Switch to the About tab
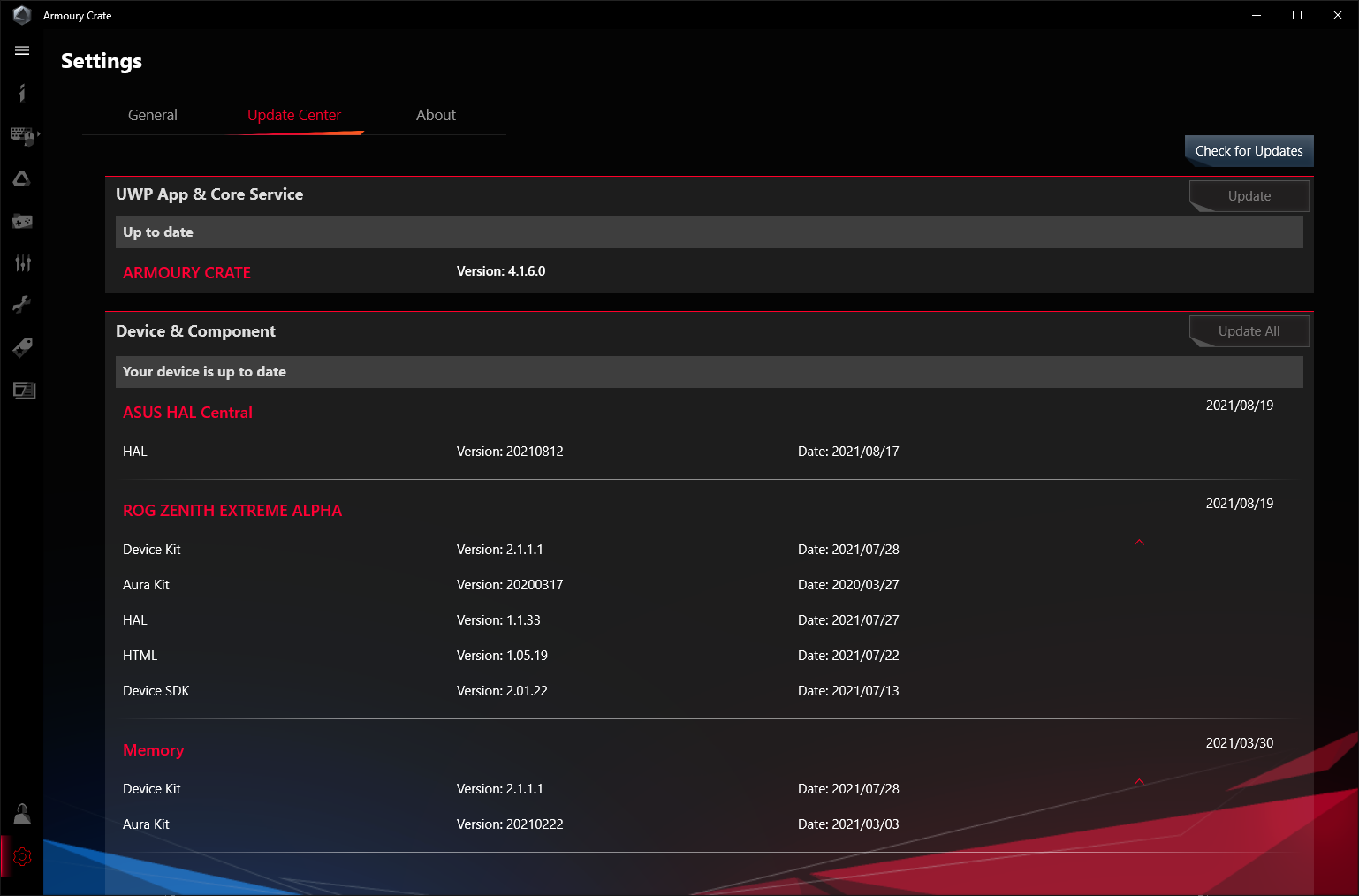 436,115
